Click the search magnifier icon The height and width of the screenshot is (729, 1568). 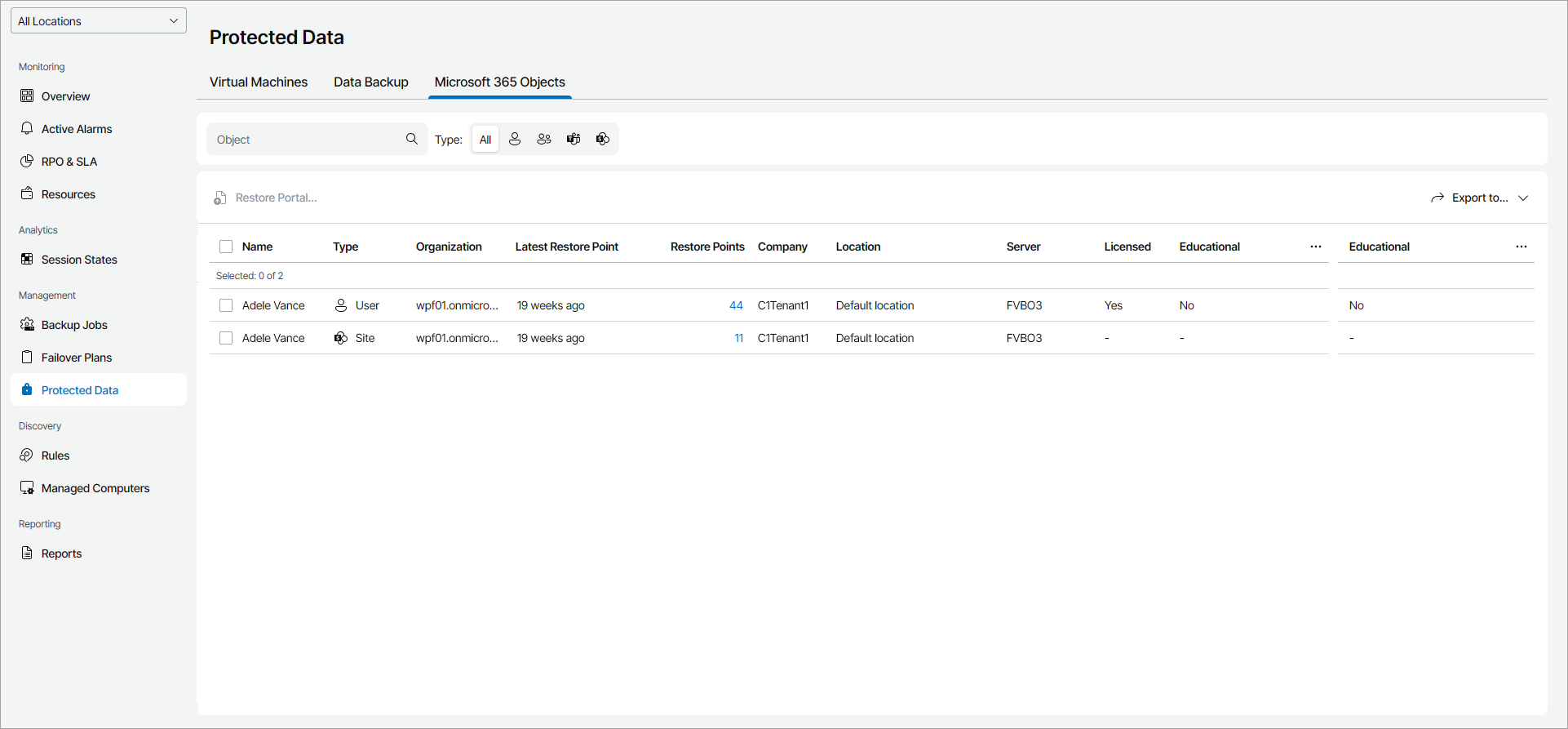(x=412, y=140)
